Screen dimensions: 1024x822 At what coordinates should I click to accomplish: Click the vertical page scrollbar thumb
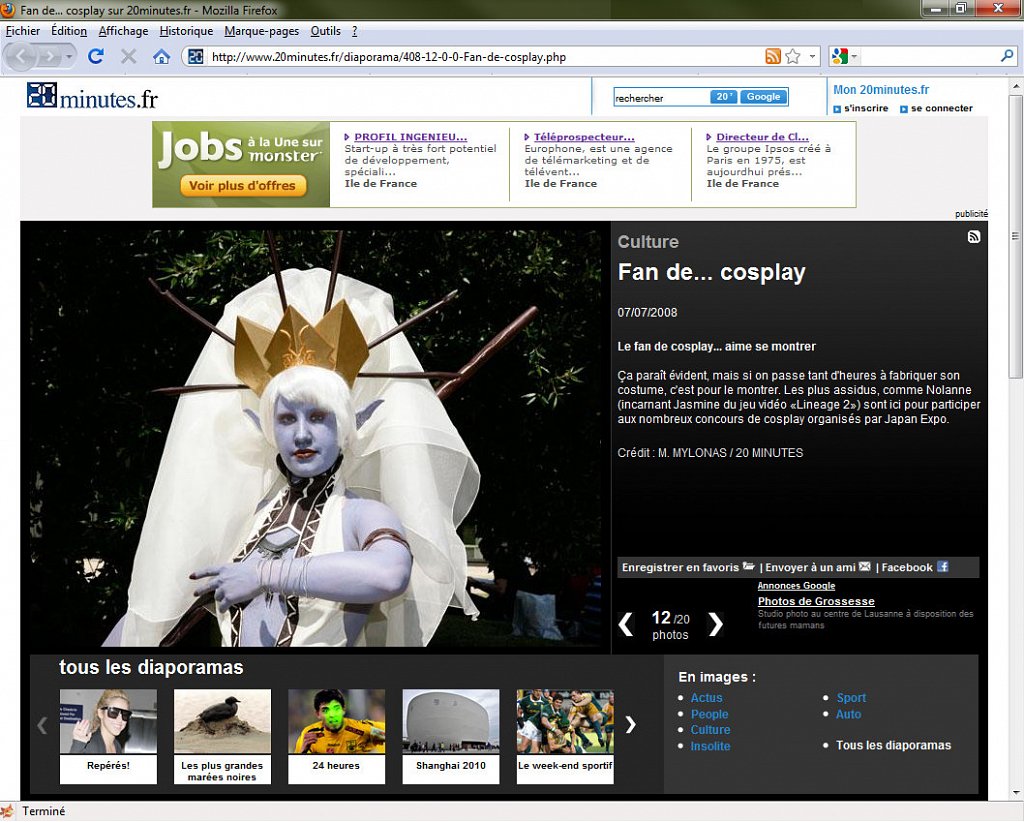[x=1016, y=235]
